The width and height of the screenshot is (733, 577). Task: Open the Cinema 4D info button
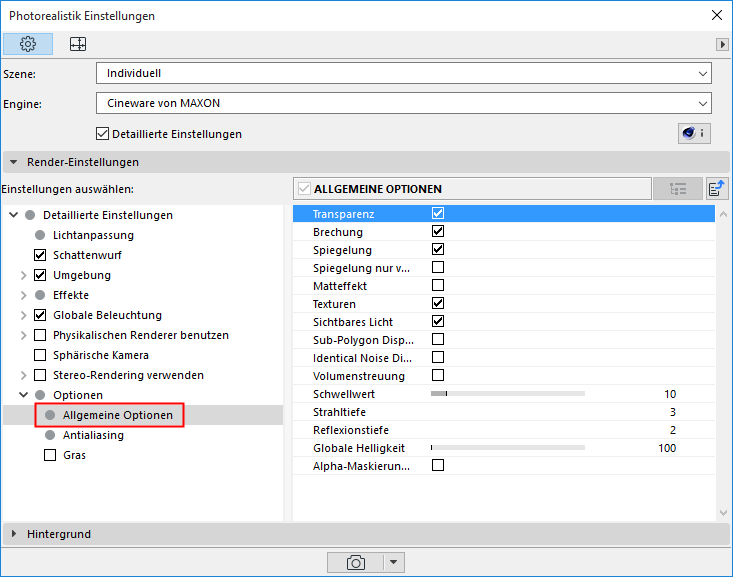(694, 133)
